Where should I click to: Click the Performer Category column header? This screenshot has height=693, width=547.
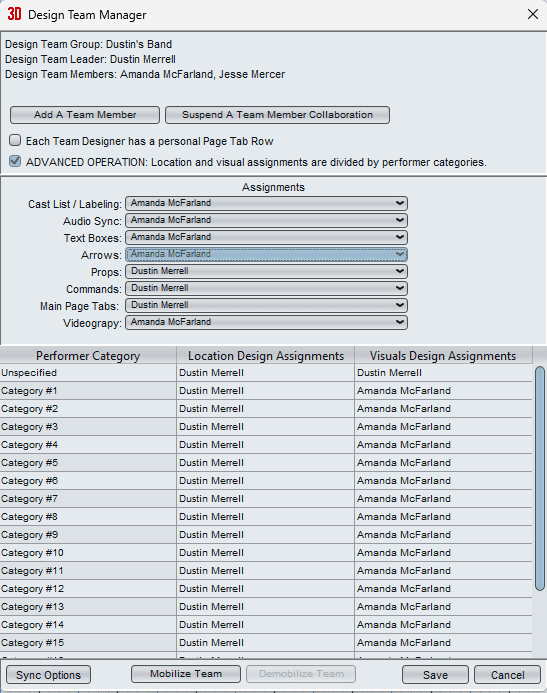coord(88,356)
